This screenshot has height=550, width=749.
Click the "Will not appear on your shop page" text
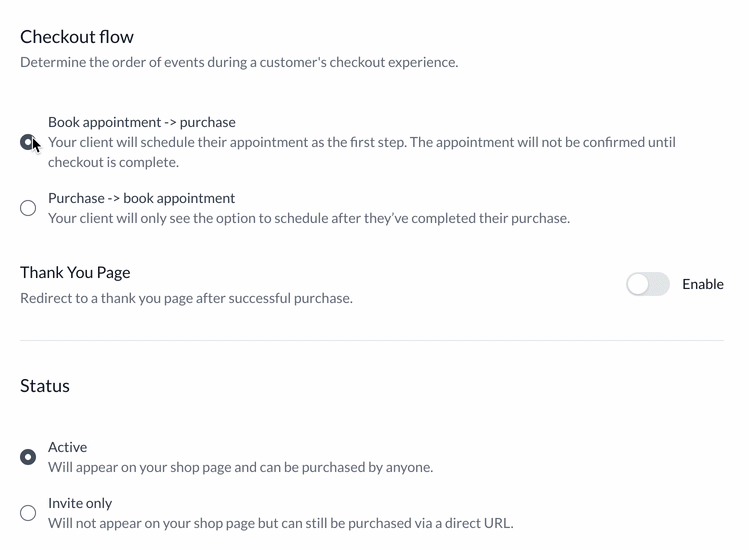click(x=280, y=523)
